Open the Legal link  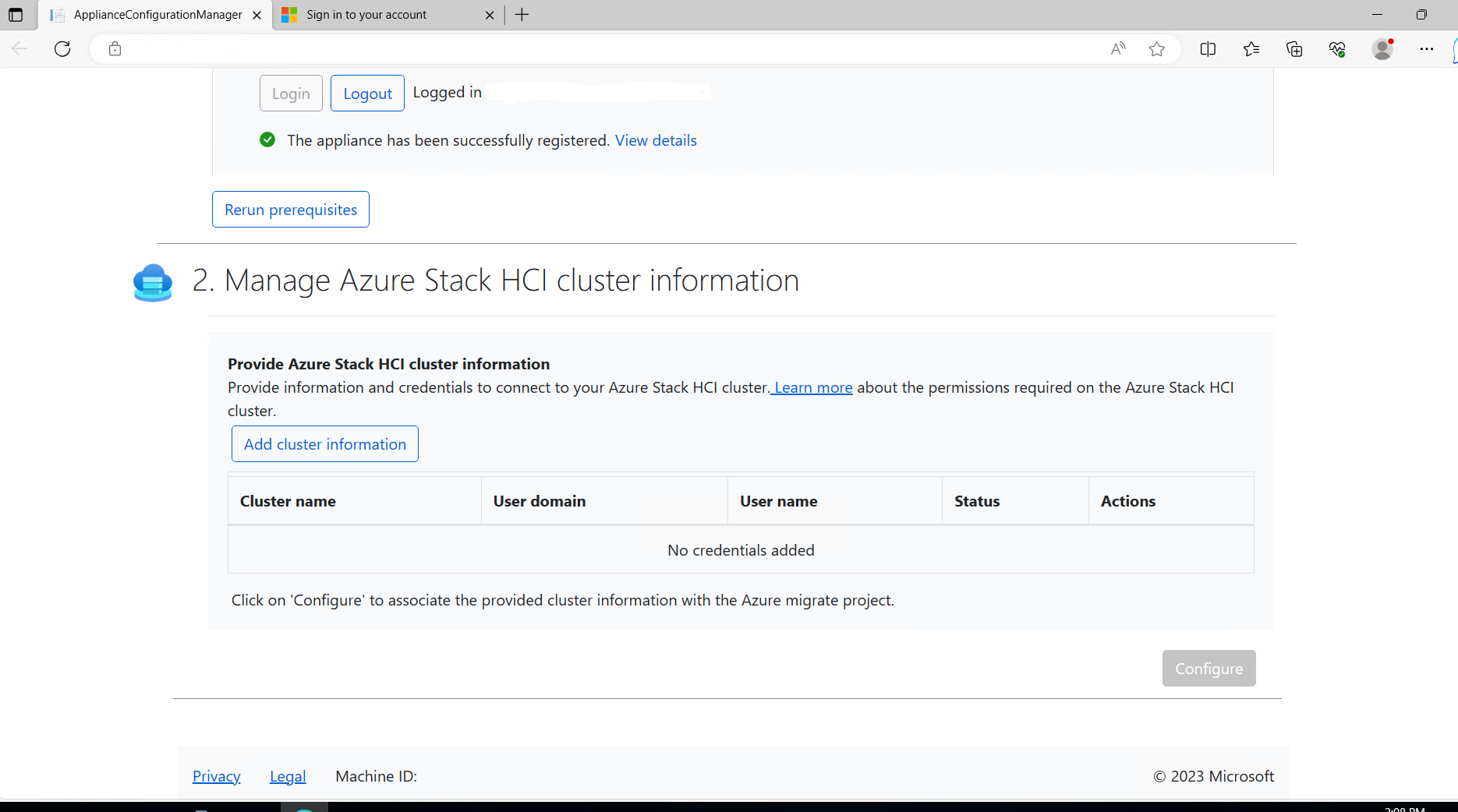288,776
